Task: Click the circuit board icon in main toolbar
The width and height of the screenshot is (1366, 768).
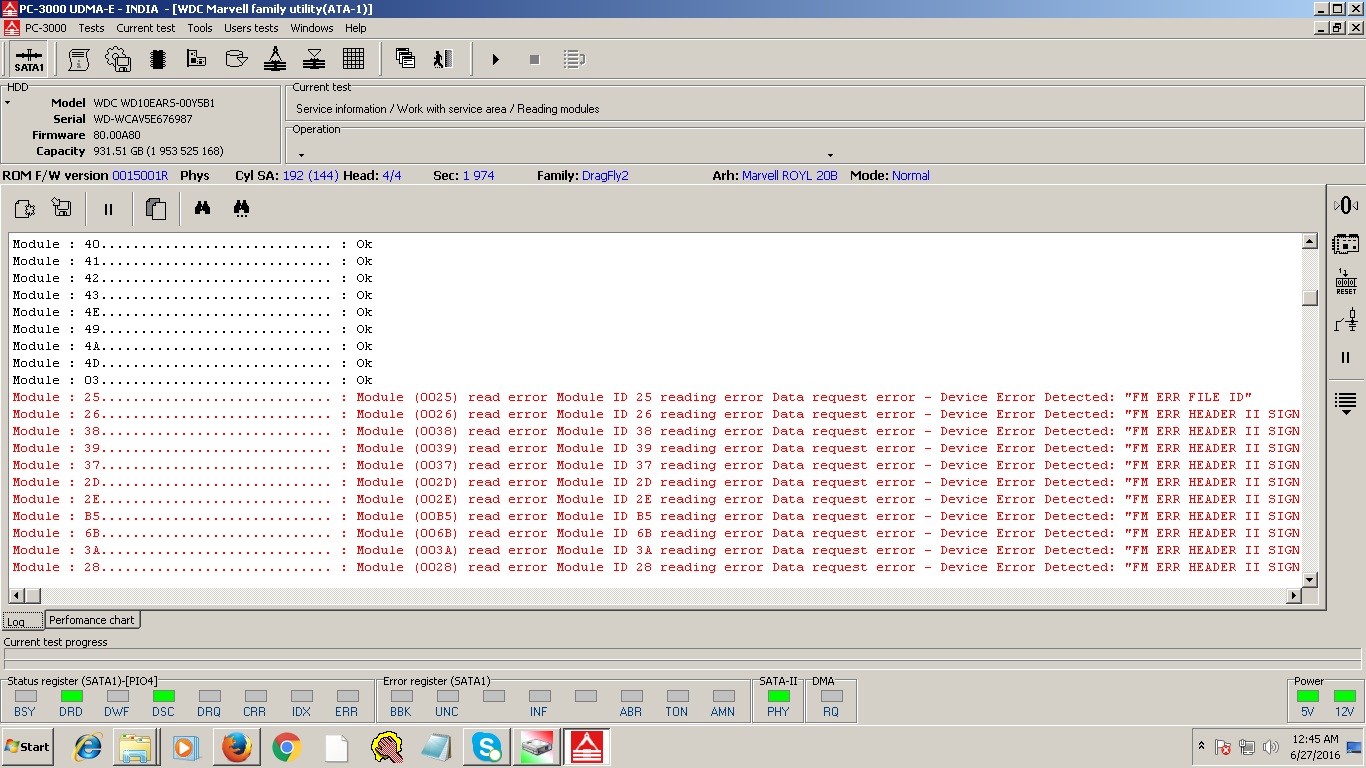Action: click(197, 59)
